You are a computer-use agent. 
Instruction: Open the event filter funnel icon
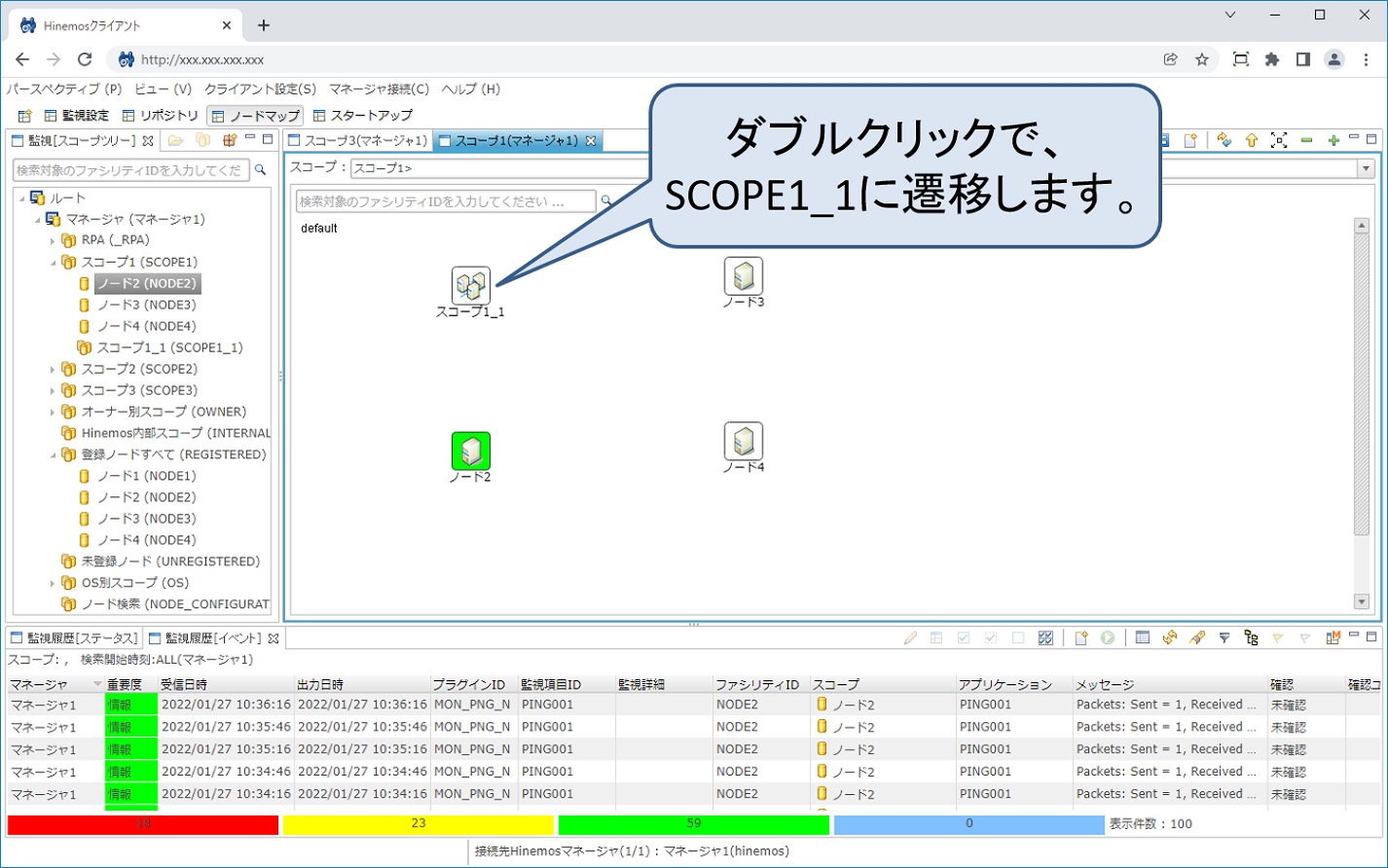tap(1224, 638)
